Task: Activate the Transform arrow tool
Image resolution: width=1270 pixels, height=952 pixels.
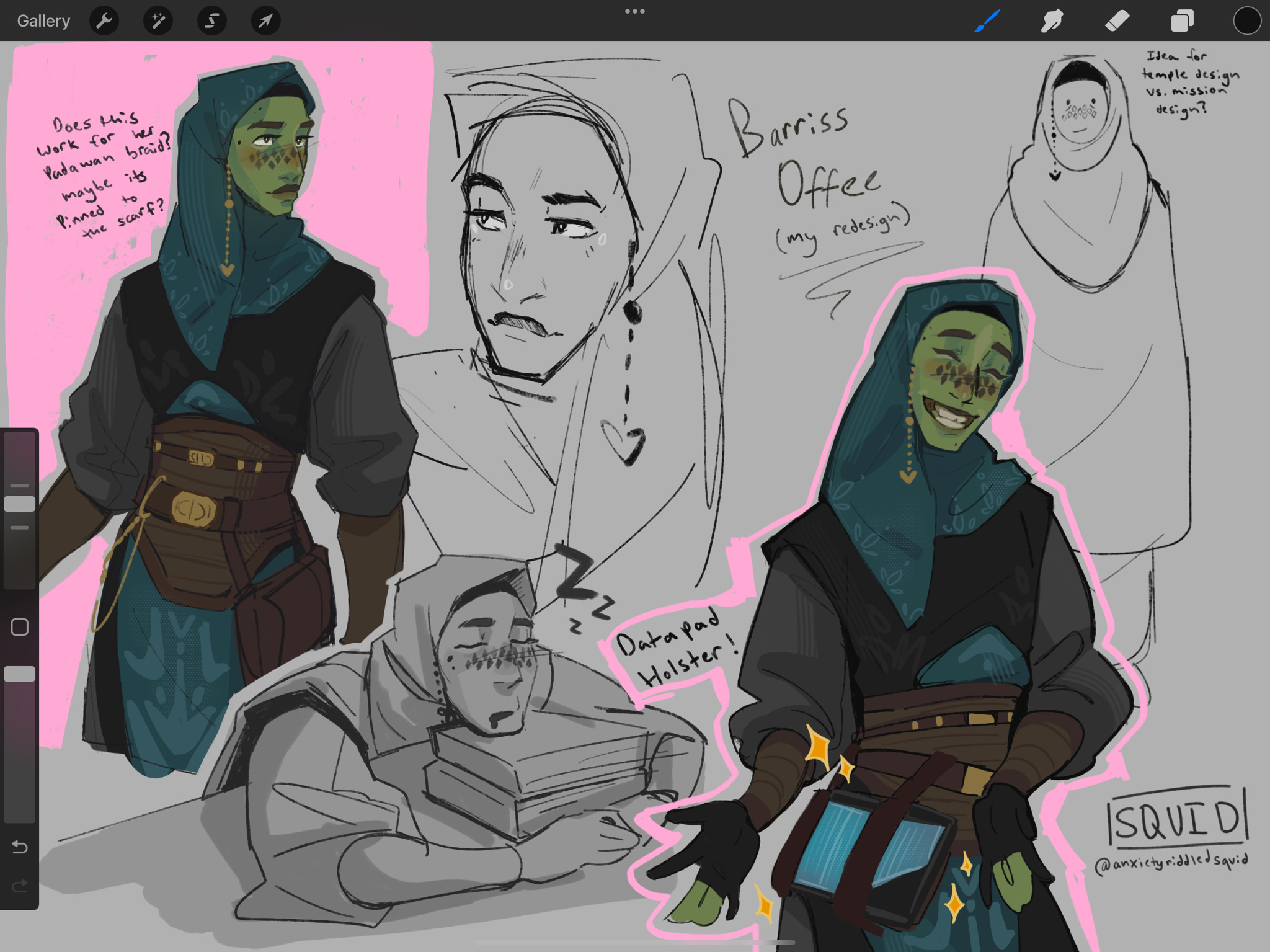Action: click(265, 21)
